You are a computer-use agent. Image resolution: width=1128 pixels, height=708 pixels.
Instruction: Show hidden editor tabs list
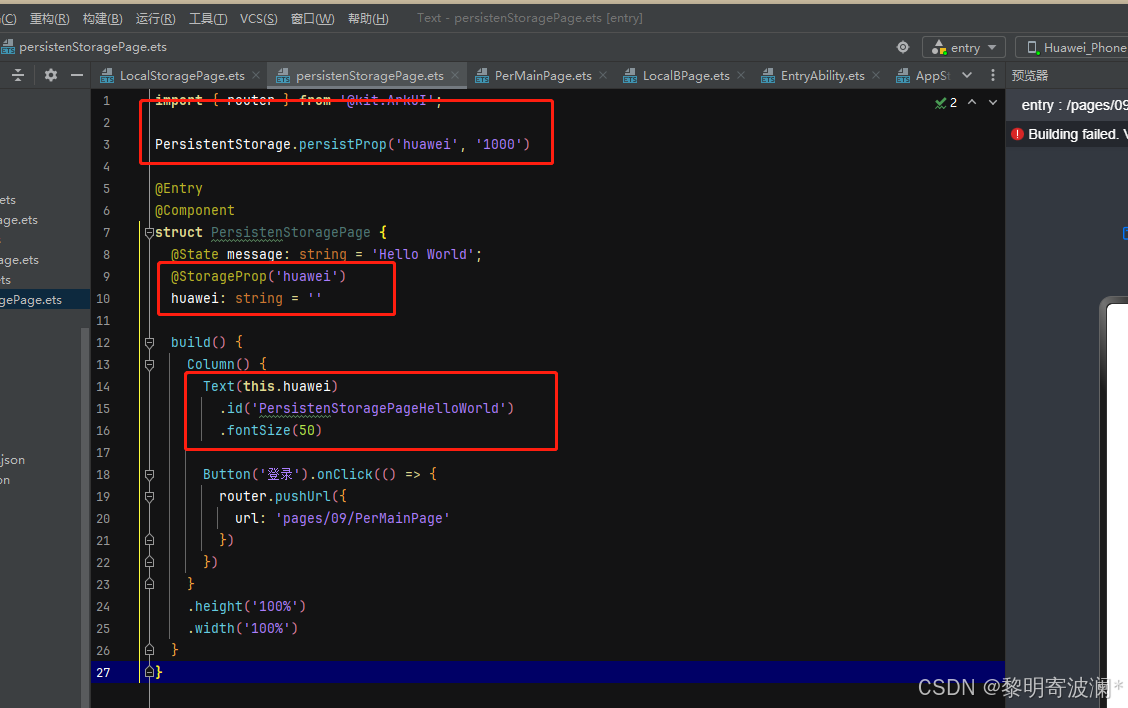(x=967, y=75)
